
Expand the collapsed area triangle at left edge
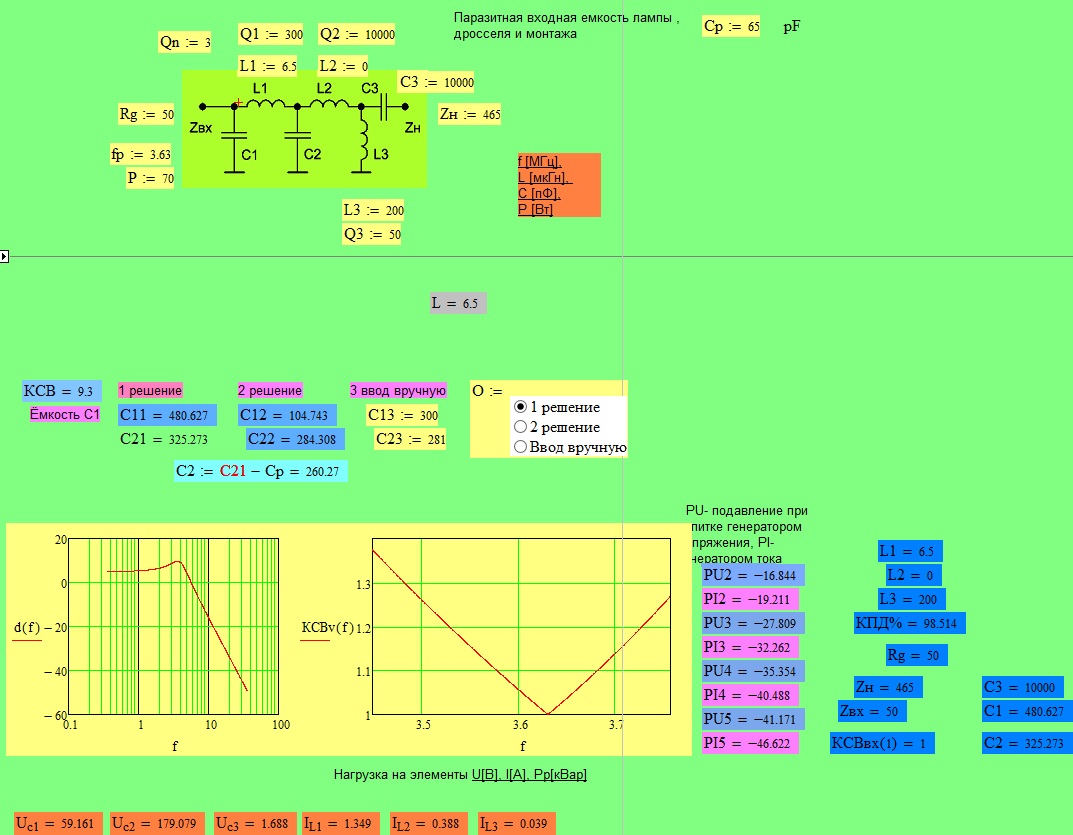4,257
